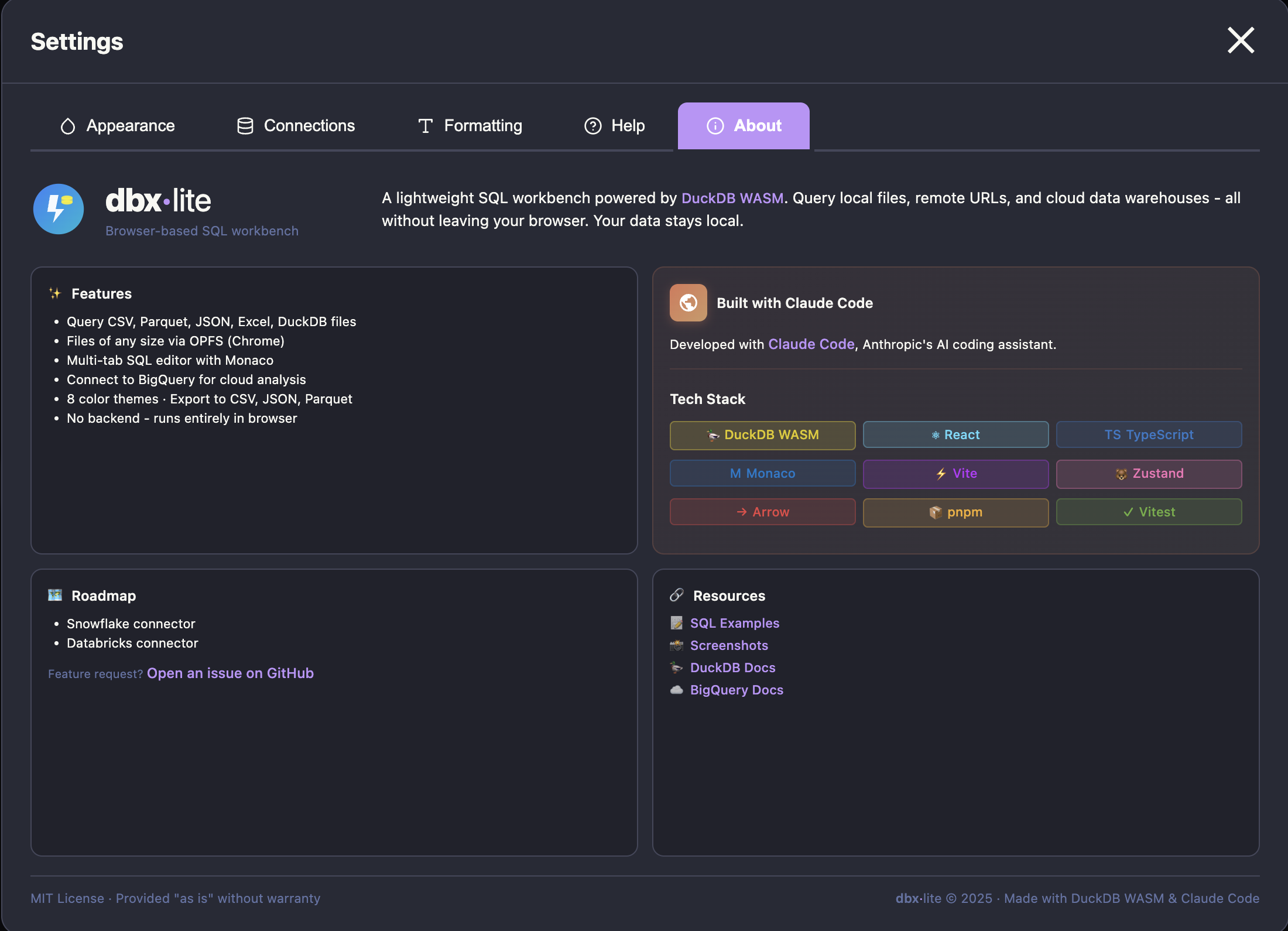Image resolution: width=1288 pixels, height=931 pixels.
Task: Click the map icon beside Roadmap
Action: [55, 595]
